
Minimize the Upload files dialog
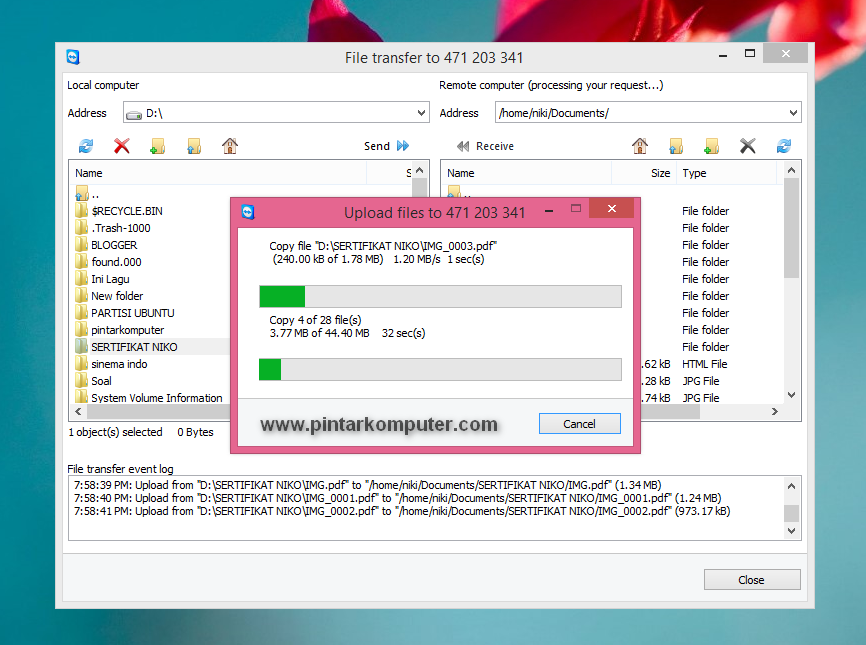pyautogui.click(x=549, y=210)
